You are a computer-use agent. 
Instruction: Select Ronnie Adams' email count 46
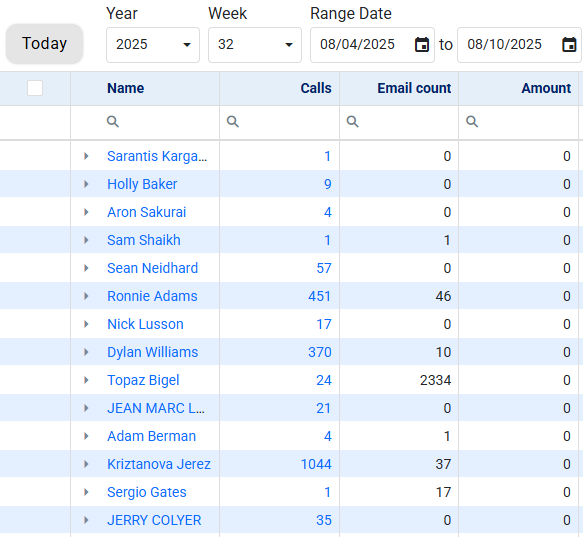coord(443,296)
